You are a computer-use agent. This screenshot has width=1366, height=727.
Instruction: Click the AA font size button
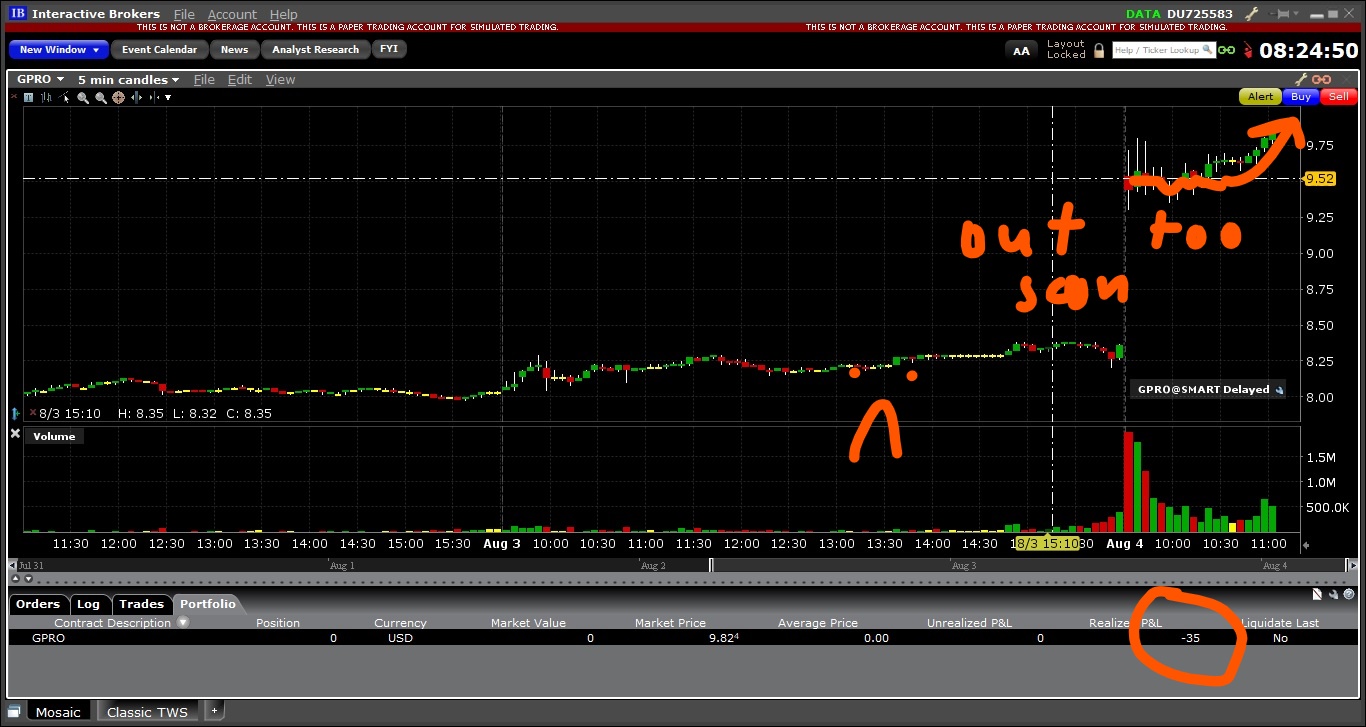click(x=1021, y=50)
